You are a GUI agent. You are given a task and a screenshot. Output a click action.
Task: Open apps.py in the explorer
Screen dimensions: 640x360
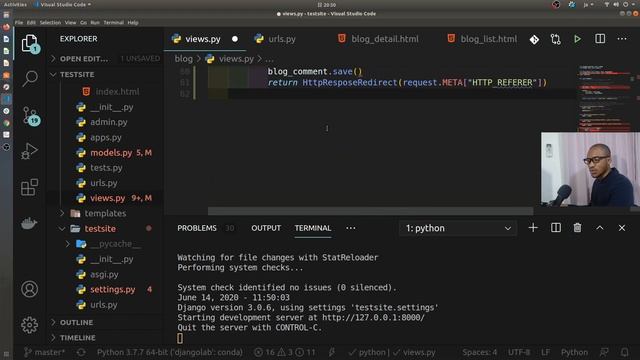pos(105,138)
